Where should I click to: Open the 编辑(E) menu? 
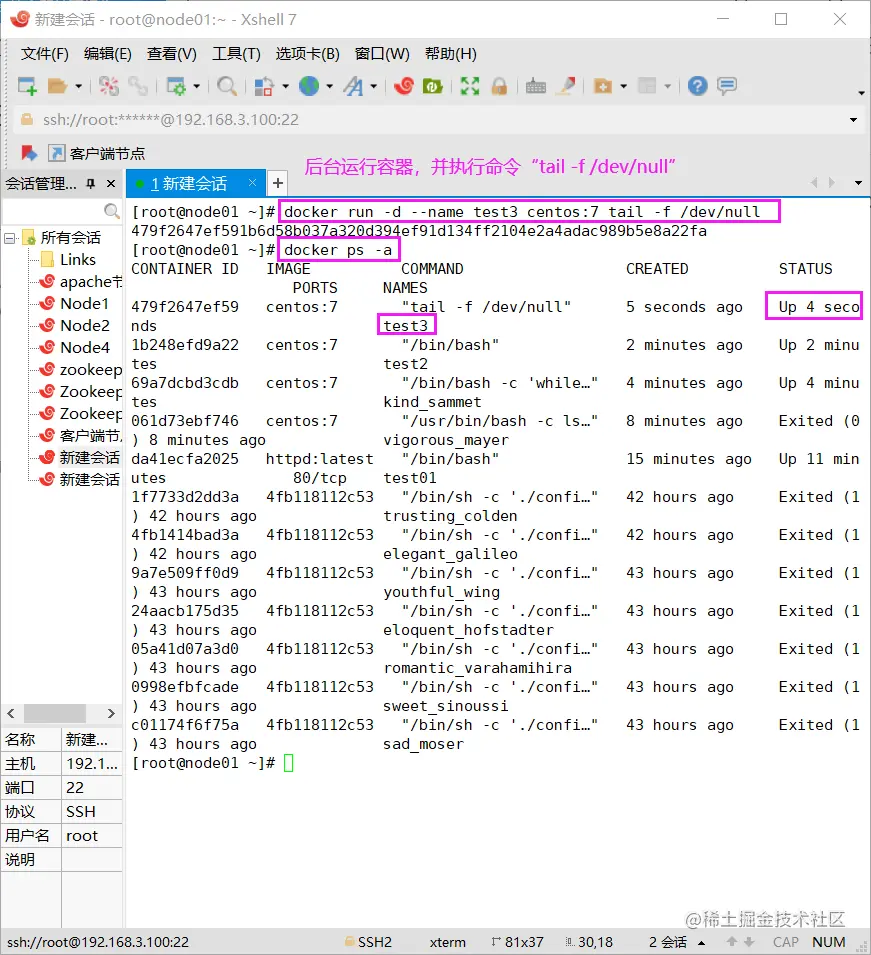pos(108,54)
